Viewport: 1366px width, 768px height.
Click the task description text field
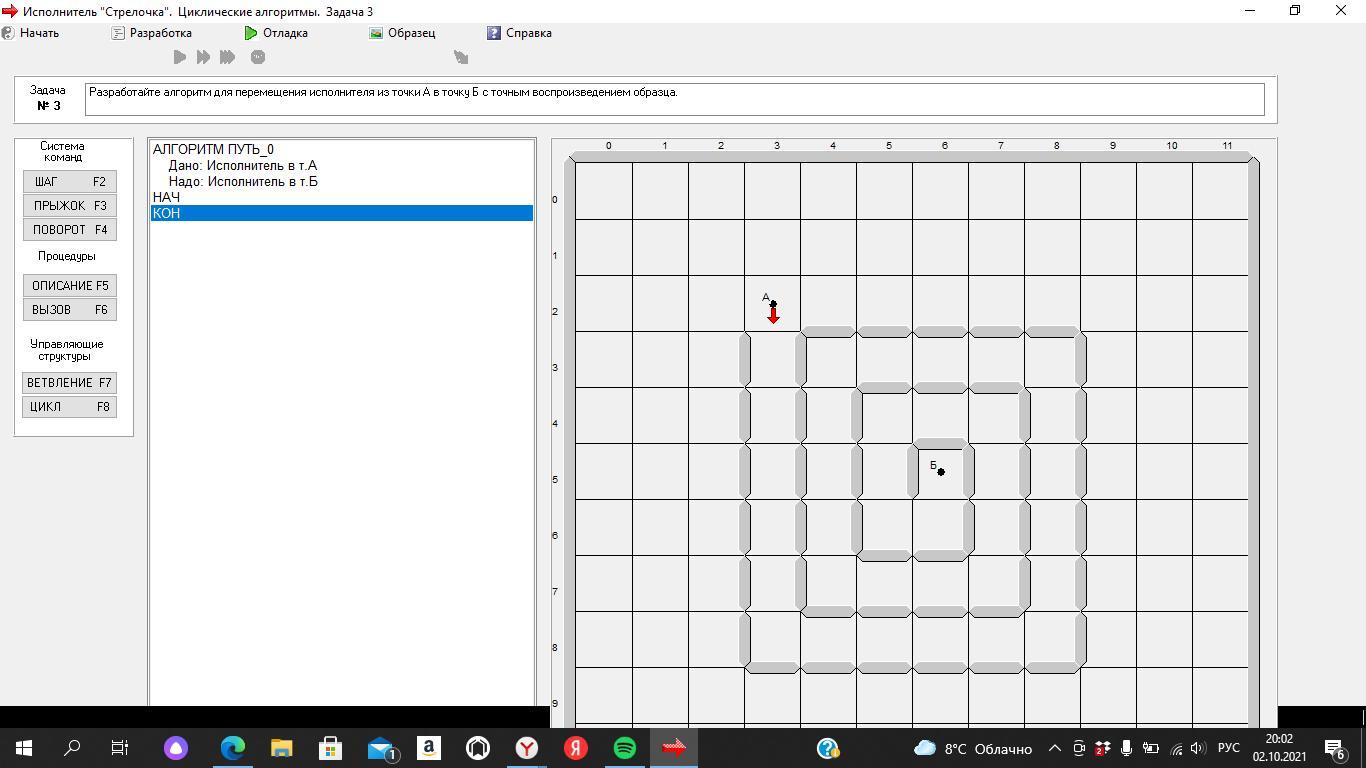click(675, 99)
